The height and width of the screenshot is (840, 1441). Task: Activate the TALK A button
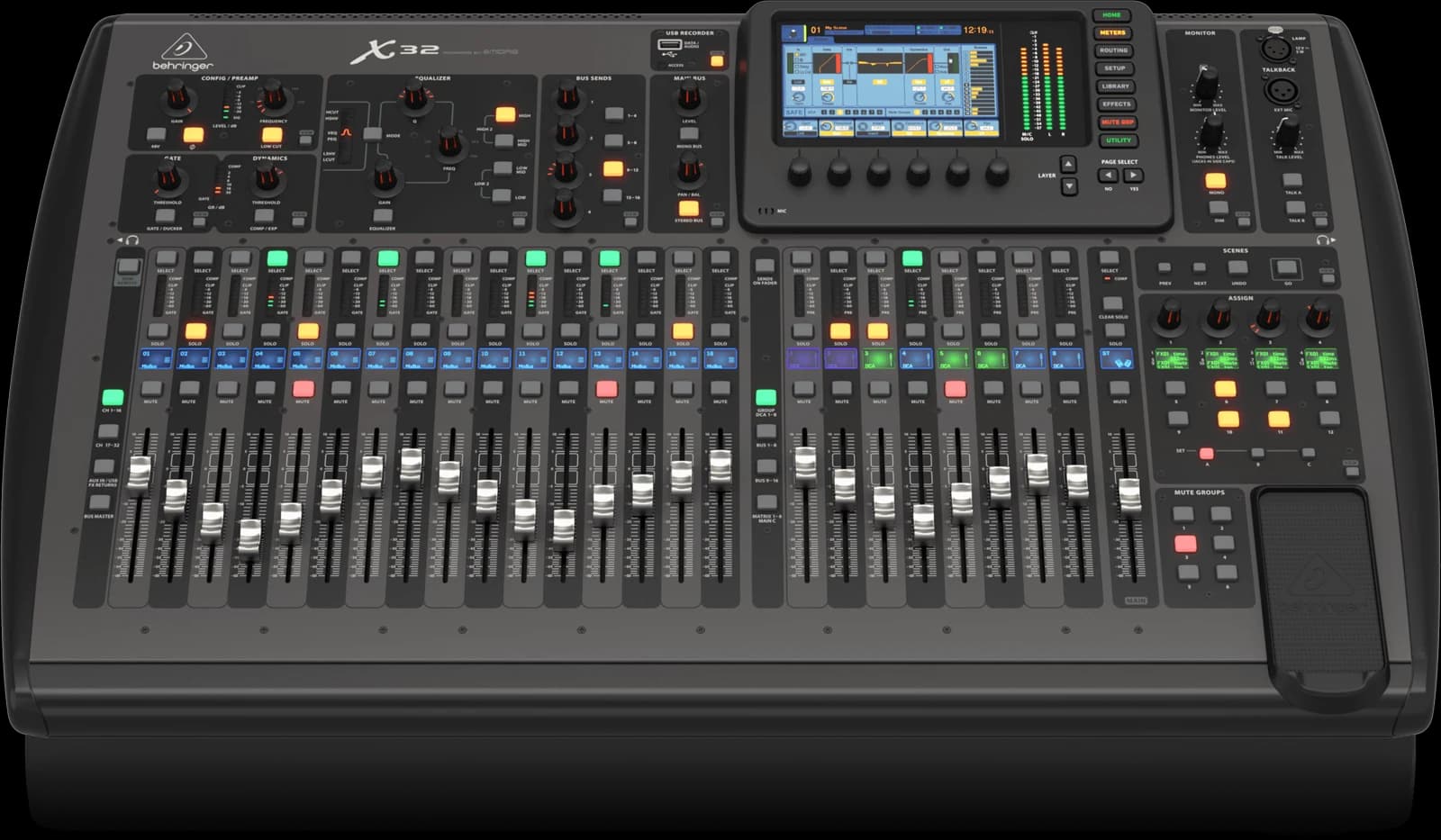pyautogui.click(x=1292, y=180)
